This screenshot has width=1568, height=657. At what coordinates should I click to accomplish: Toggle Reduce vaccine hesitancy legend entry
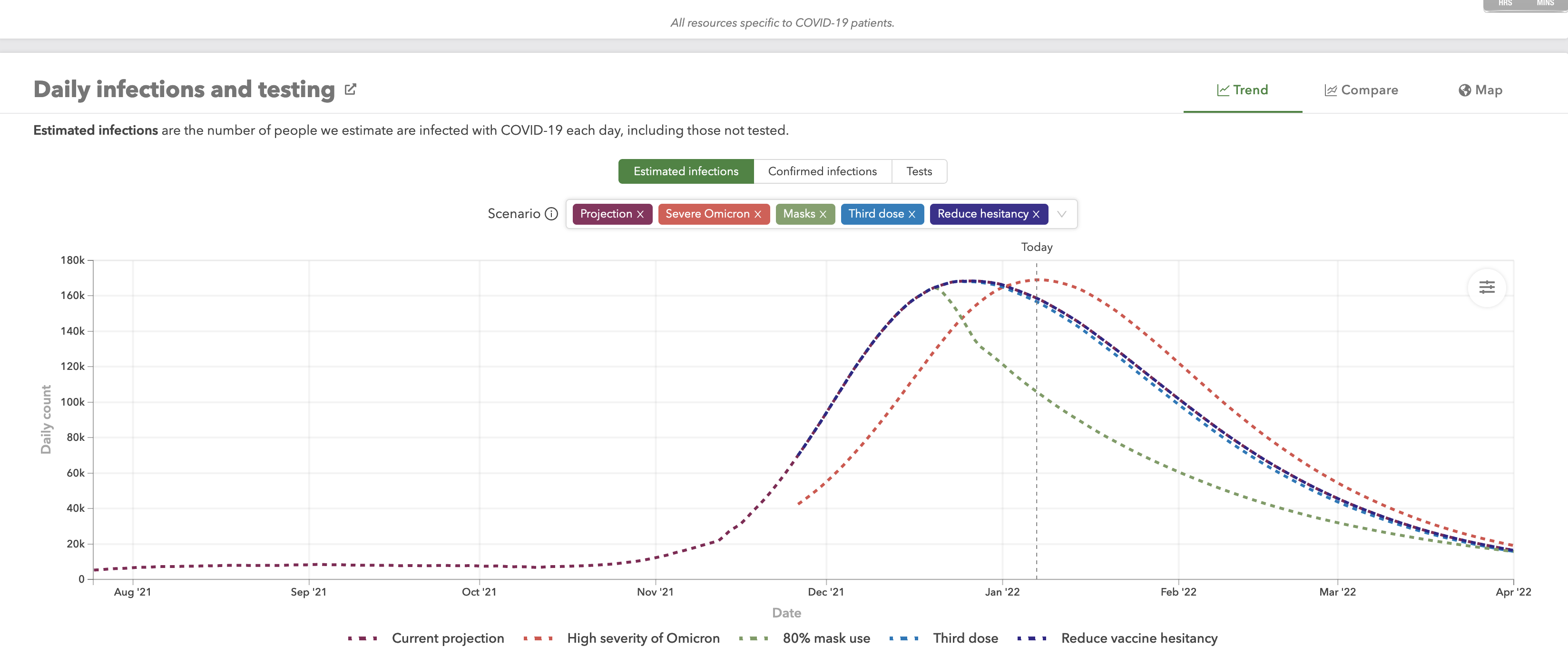[x=1117, y=638]
